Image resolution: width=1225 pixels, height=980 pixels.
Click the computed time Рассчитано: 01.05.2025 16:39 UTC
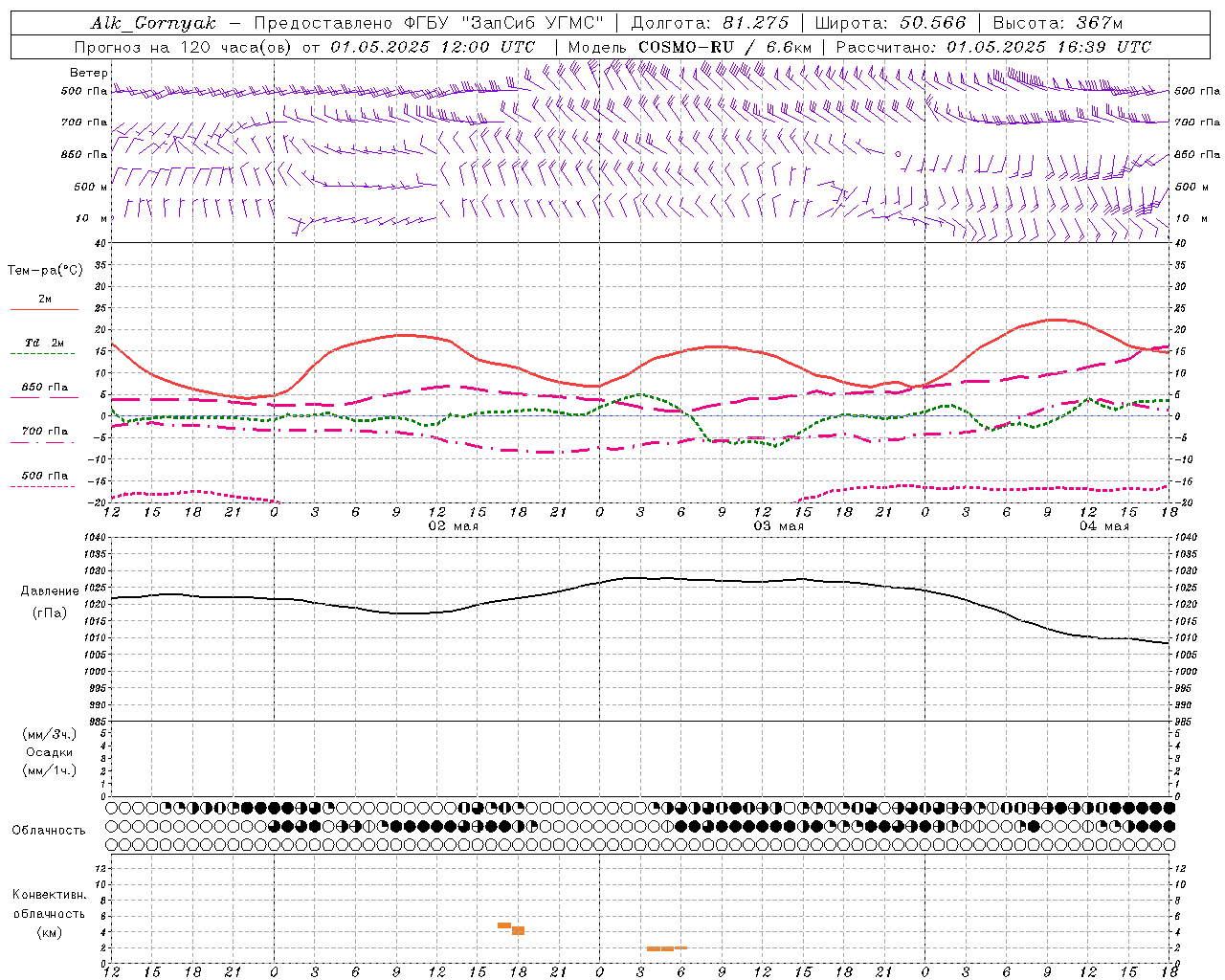click(x=993, y=47)
